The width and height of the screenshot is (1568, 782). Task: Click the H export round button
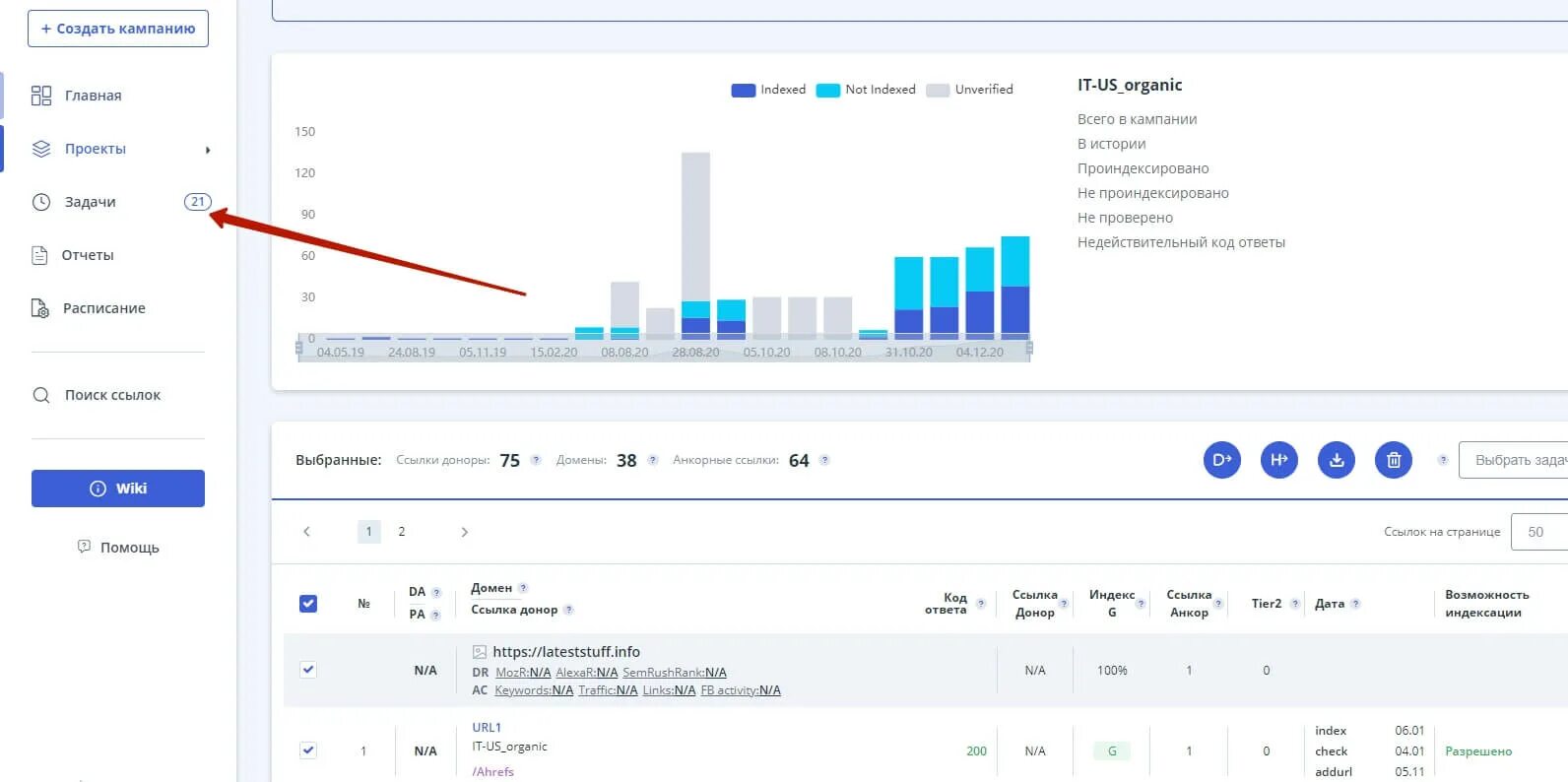(x=1279, y=460)
